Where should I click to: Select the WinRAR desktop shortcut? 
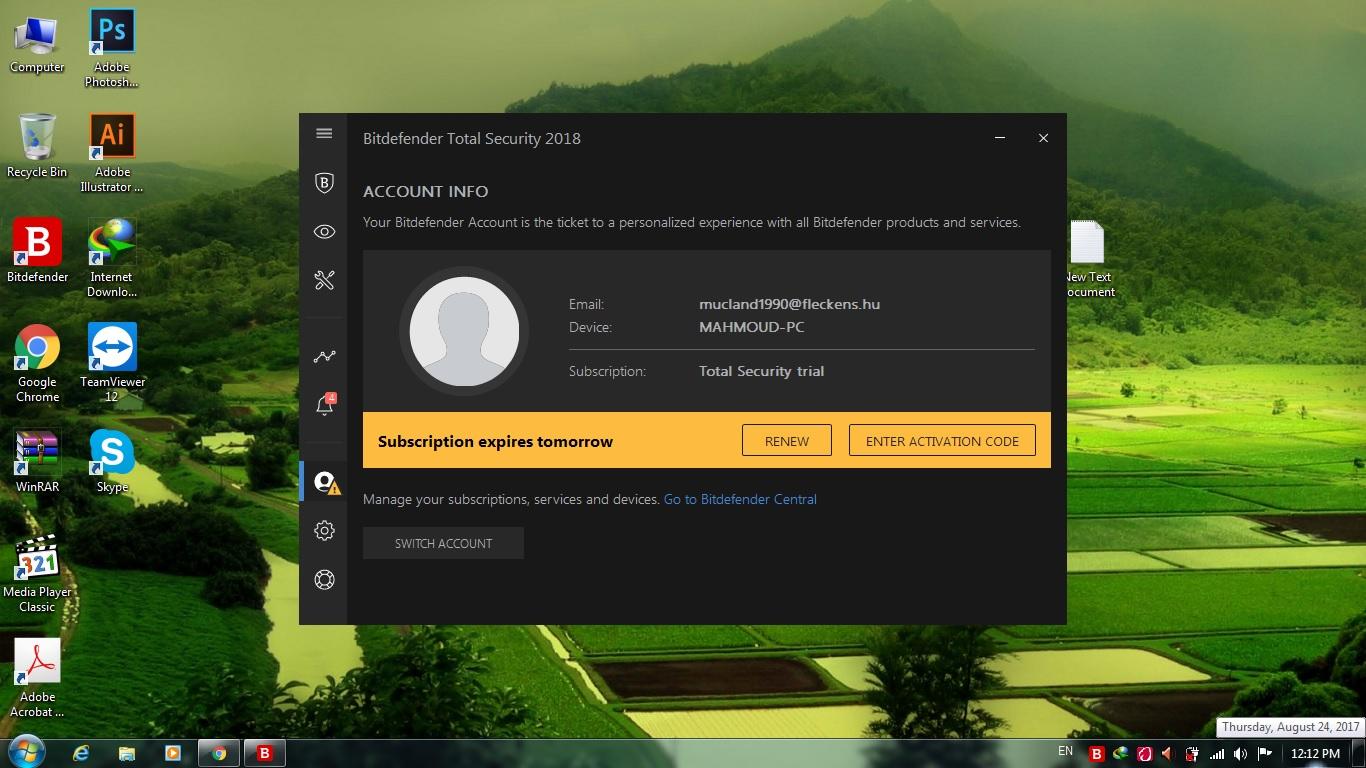37,461
